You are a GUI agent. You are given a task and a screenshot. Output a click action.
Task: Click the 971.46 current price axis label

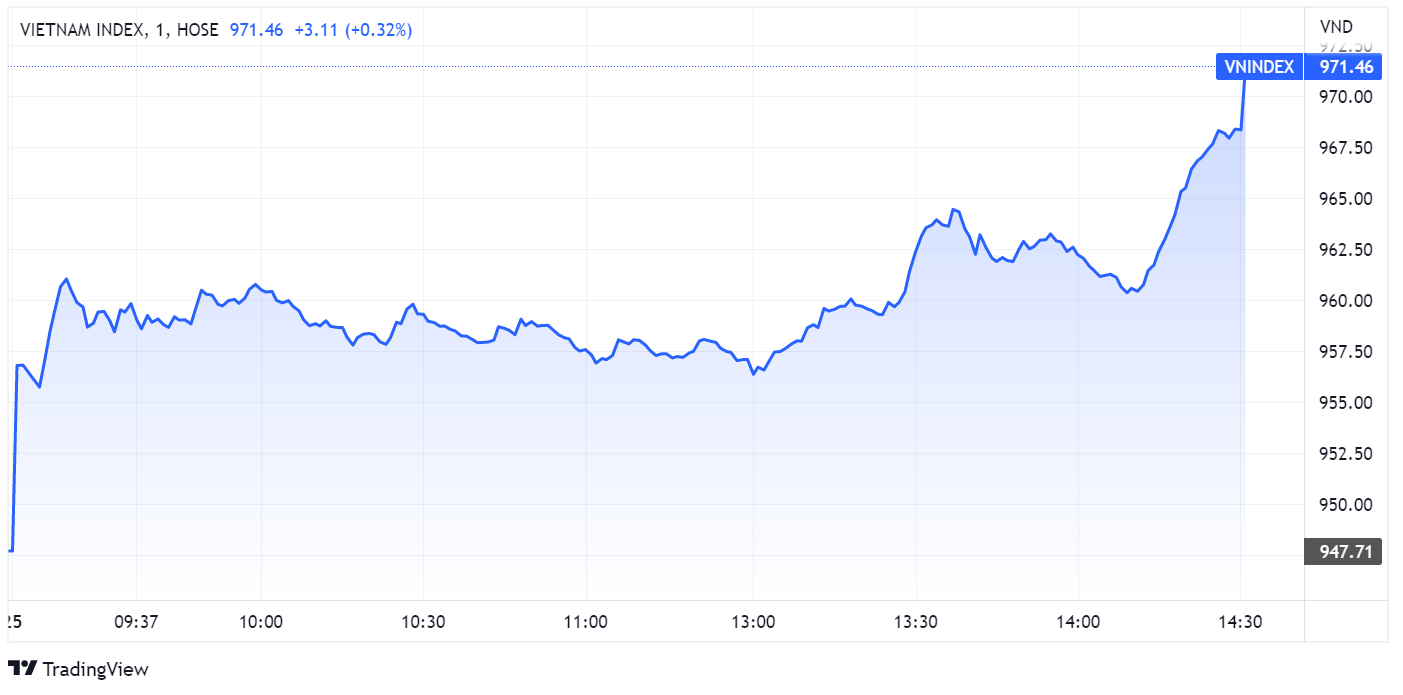1346,67
